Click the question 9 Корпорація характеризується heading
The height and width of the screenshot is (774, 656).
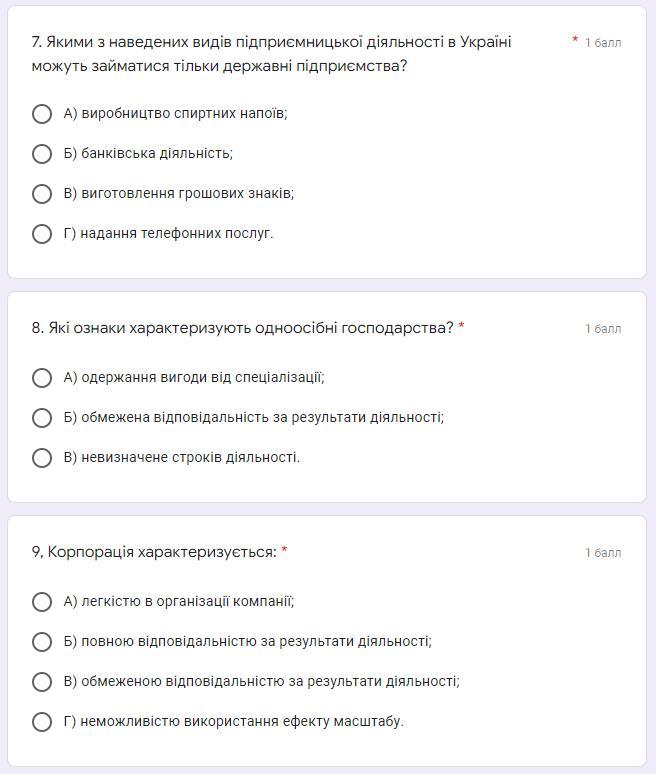pos(154,552)
